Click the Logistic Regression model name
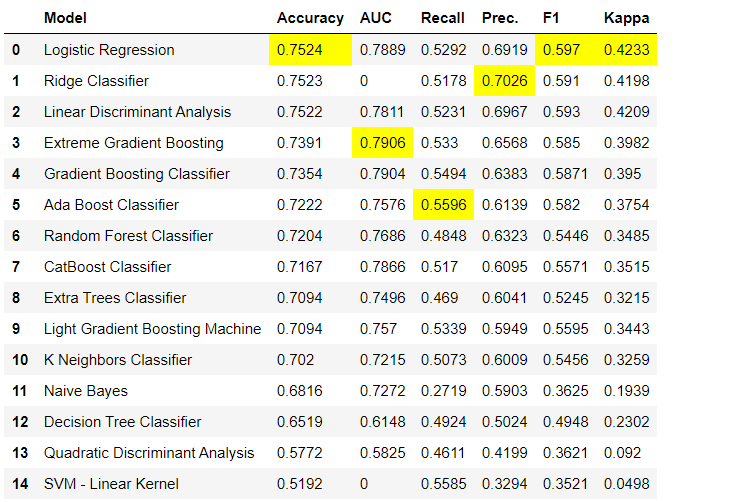The height and width of the screenshot is (502, 731). point(109,50)
